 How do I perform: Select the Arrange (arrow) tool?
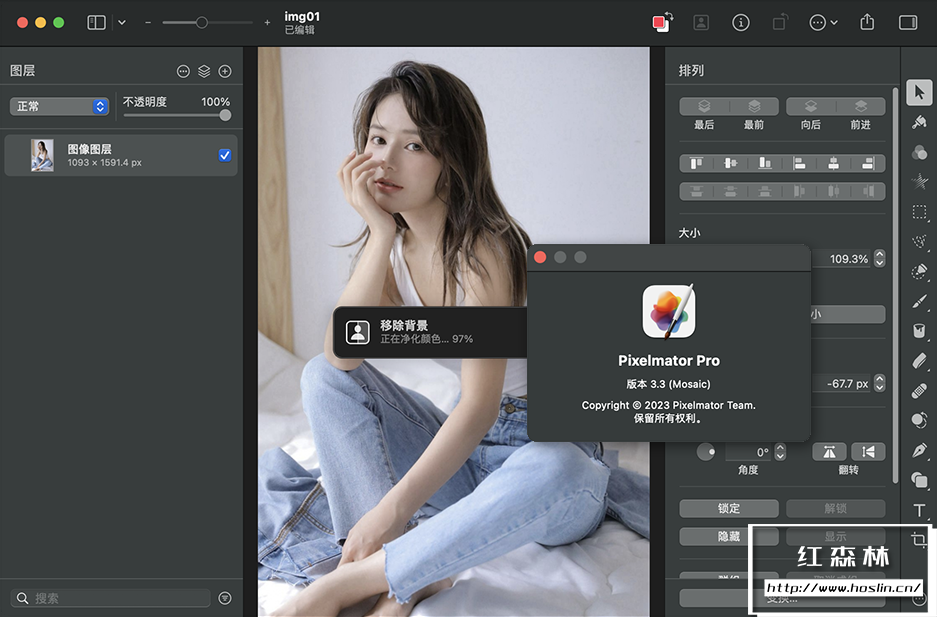[919, 92]
